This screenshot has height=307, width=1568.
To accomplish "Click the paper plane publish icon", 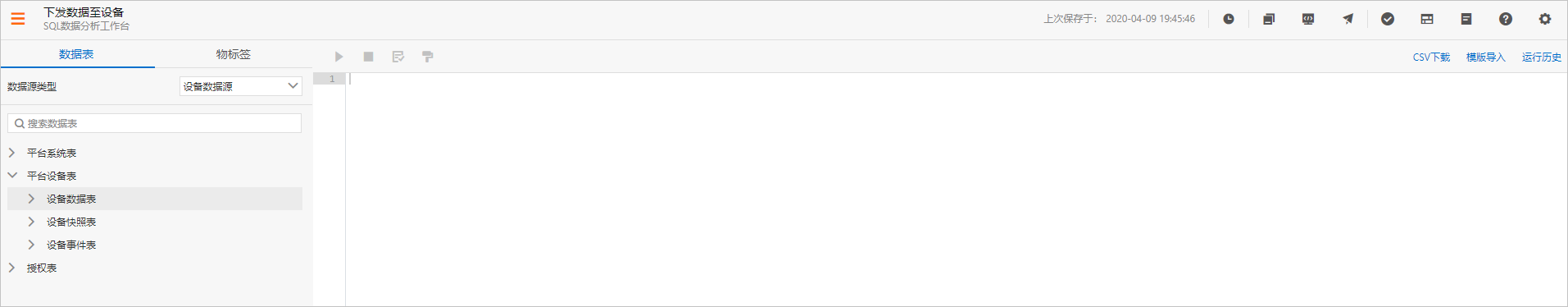I will coord(1348,19).
